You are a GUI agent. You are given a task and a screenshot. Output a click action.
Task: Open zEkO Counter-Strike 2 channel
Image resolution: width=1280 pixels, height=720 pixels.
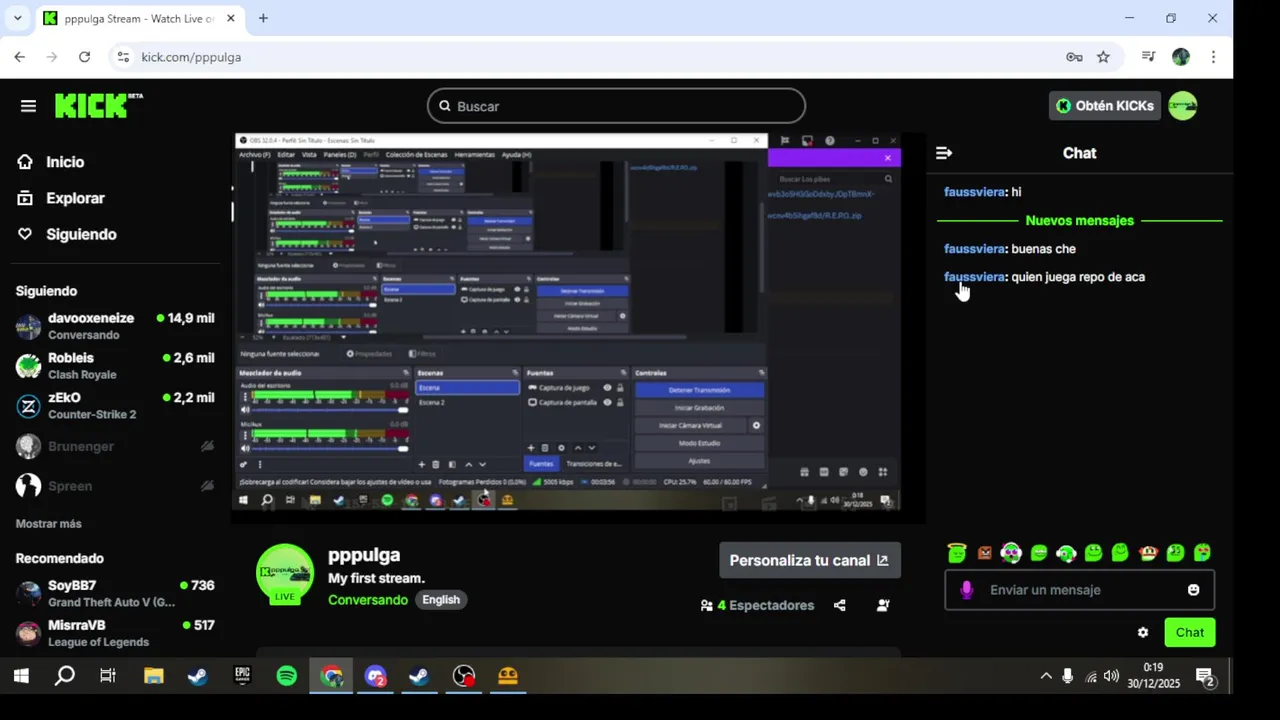tap(115, 406)
